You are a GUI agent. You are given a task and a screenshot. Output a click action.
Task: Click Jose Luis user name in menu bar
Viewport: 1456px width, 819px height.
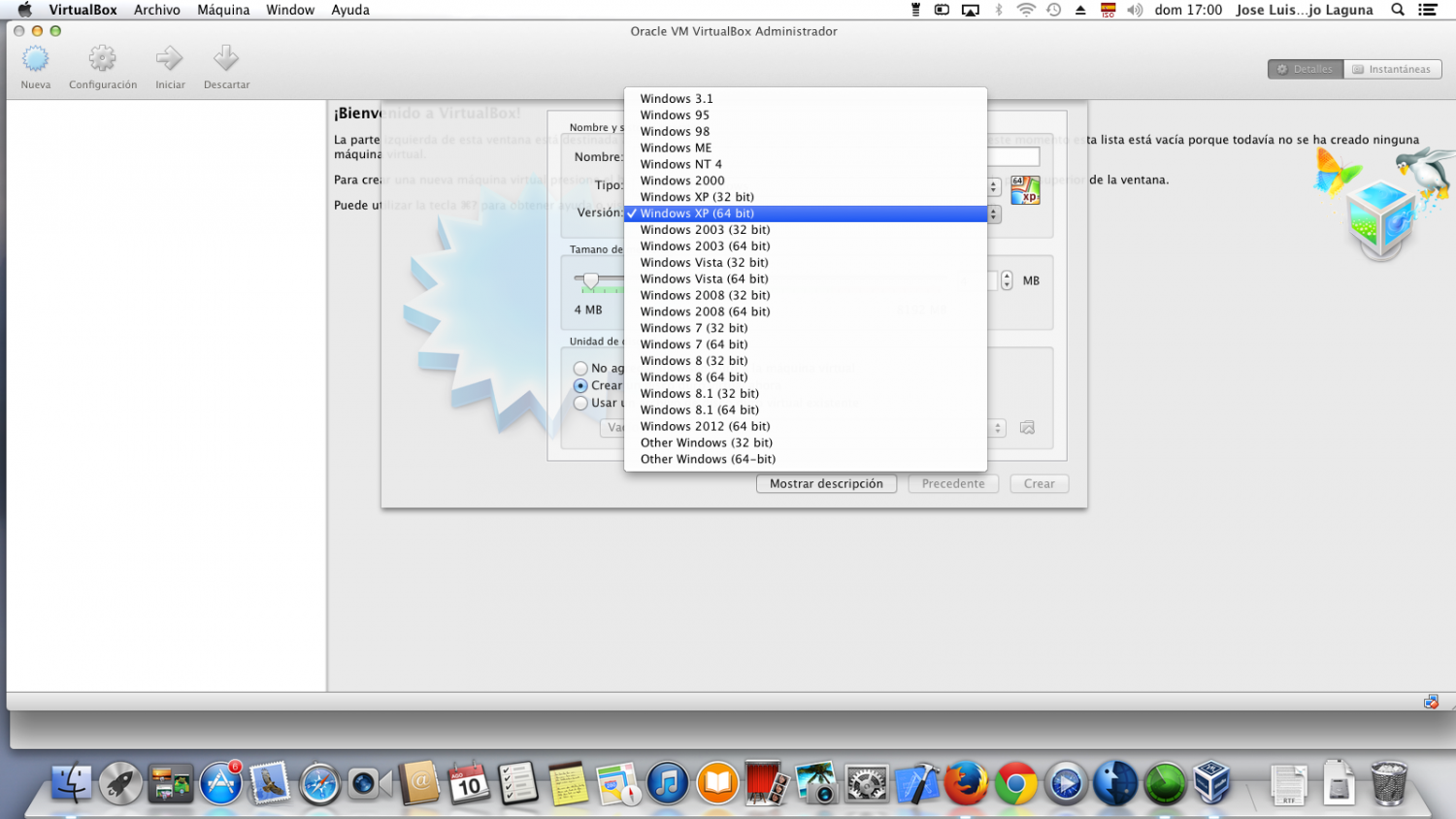pyautogui.click(x=1304, y=10)
